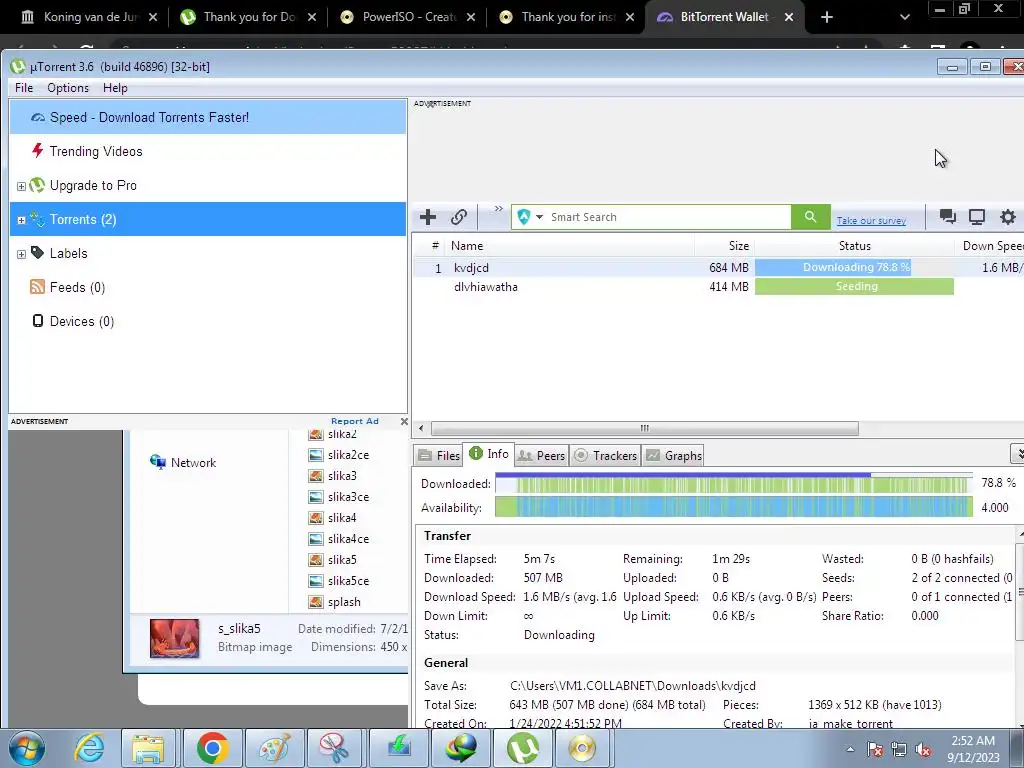1024x768 pixels.
Task: Close the sidebar advertisement
Action: coord(404,421)
